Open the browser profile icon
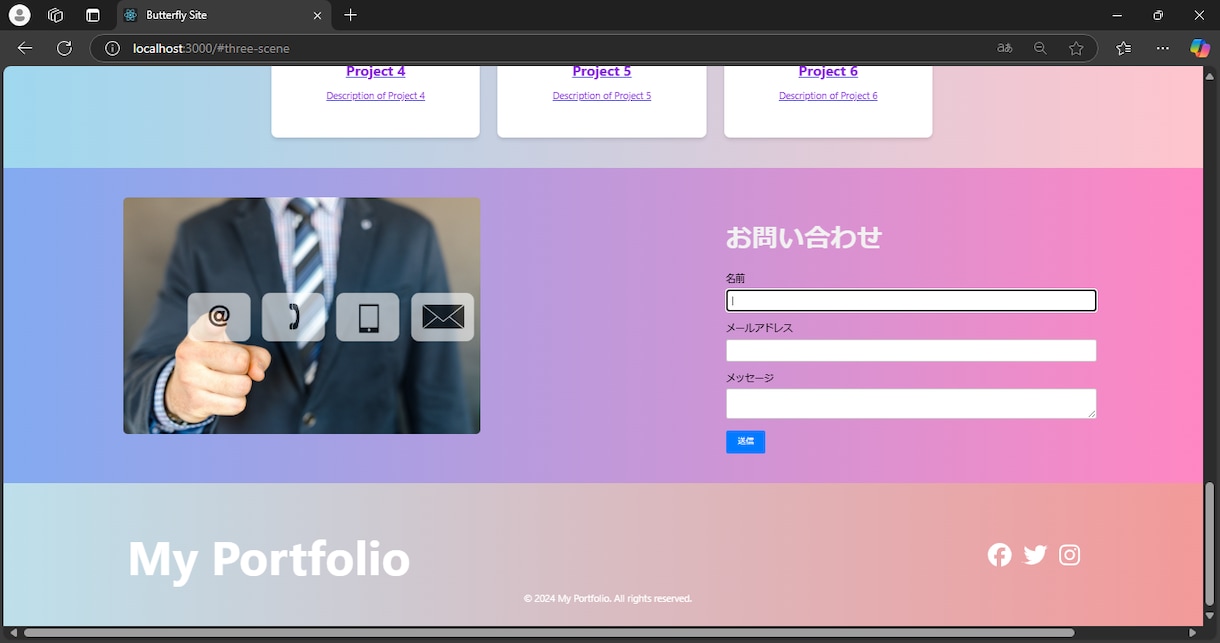The image size is (1220, 643). coord(19,15)
